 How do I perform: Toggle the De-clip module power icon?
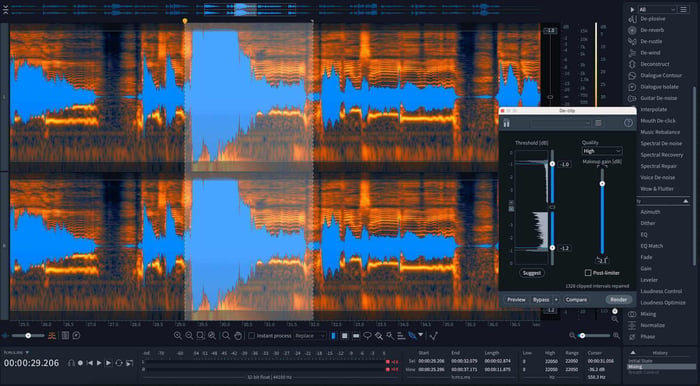[x=507, y=123]
